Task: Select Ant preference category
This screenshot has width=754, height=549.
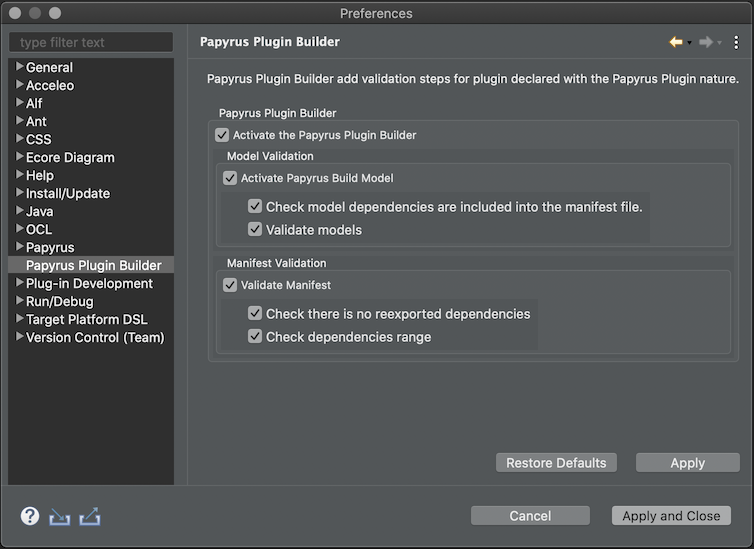Action: (36, 122)
